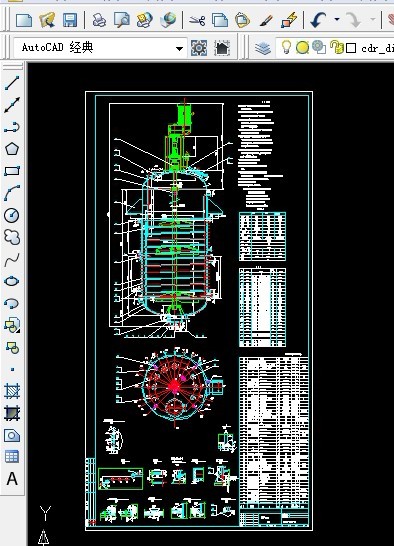Cut selection with scissors icon
This screenshot has height=546, width=394.
coord(197,20)
